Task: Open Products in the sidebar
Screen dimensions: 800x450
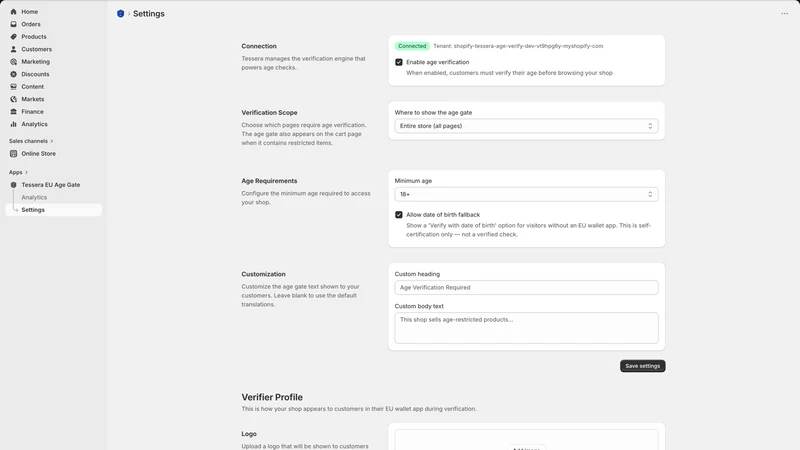Action: [54, 37]
